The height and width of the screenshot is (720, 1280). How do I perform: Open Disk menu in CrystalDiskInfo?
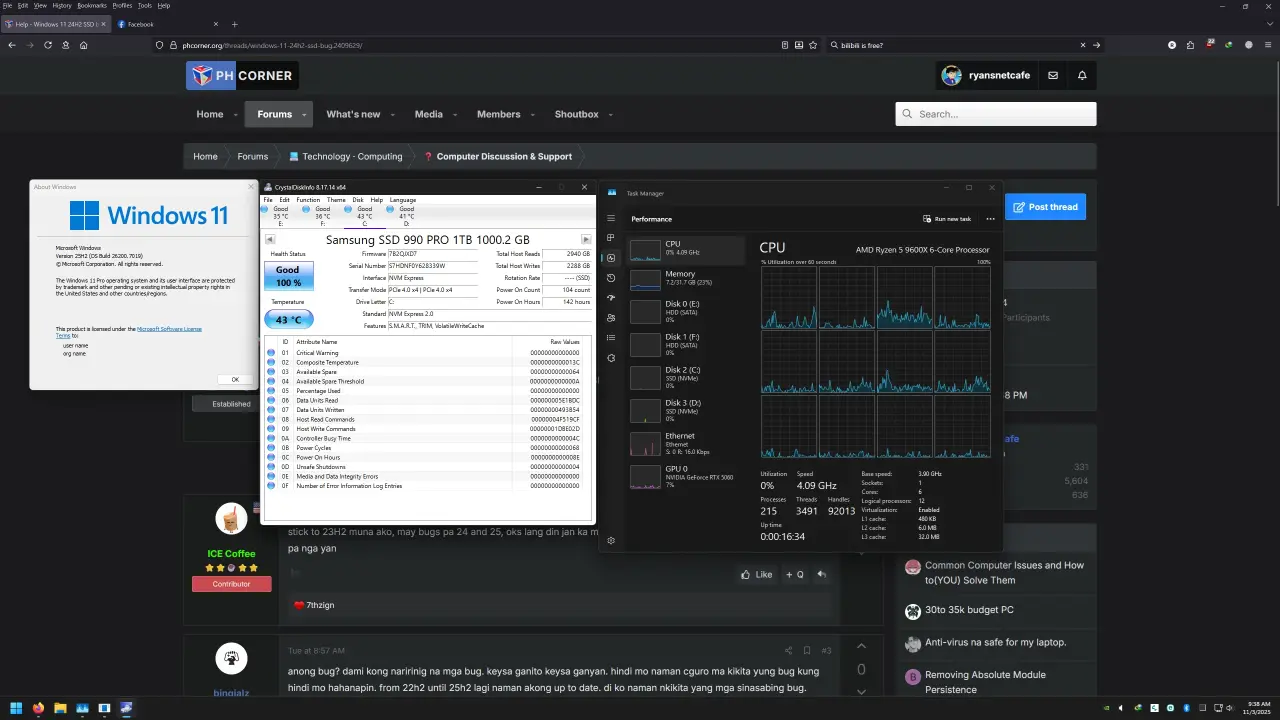pos(358,200)
